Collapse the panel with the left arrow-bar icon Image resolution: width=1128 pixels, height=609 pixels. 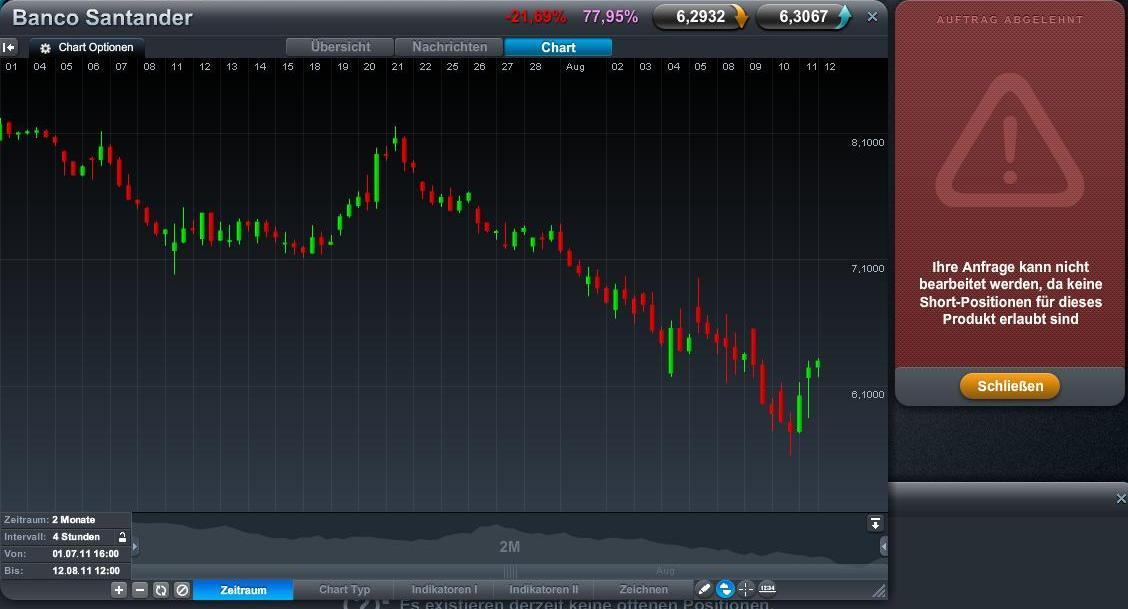point(9,47)
